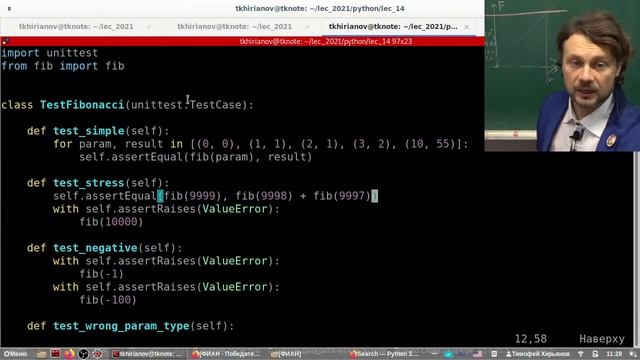Click the fib(10000) call line
The width and height of the screenshot is (640, 360).
[111, 222]
